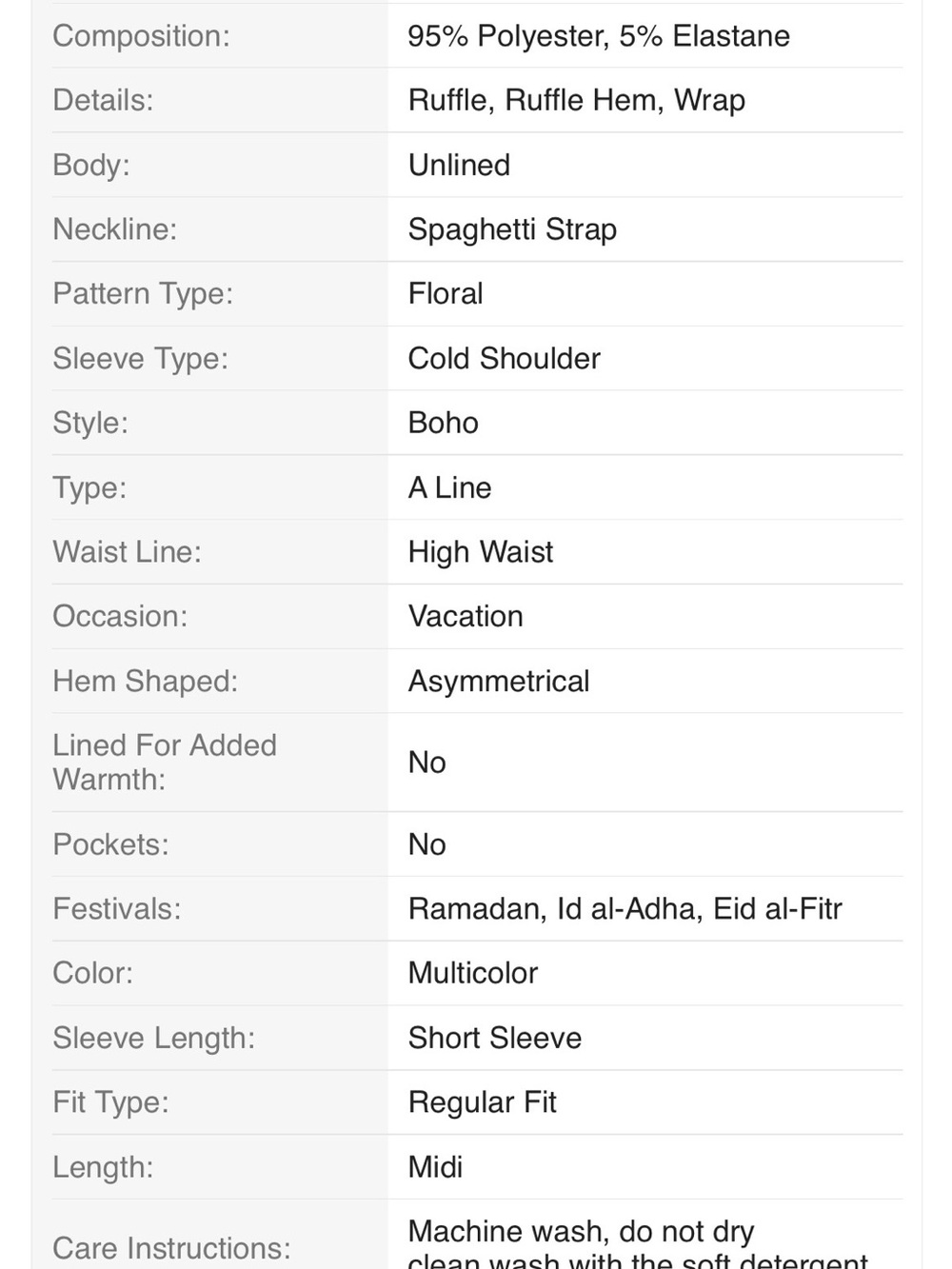Click the Multicolor color value
952x1269 pixels.
click(x=473, y=973)
